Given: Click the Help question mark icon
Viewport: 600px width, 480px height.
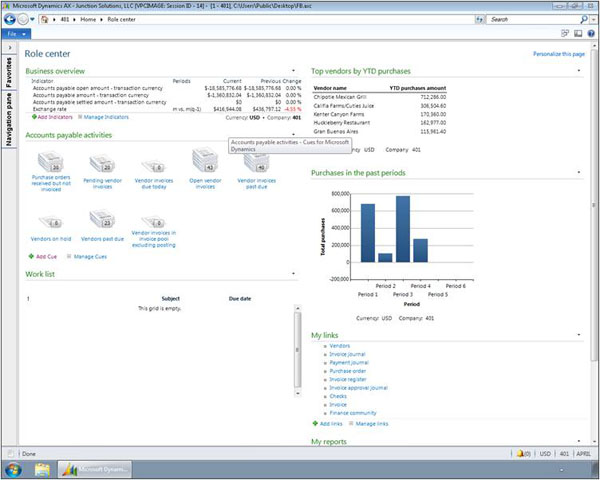Looking at the screenshot, I should point(591,34).
